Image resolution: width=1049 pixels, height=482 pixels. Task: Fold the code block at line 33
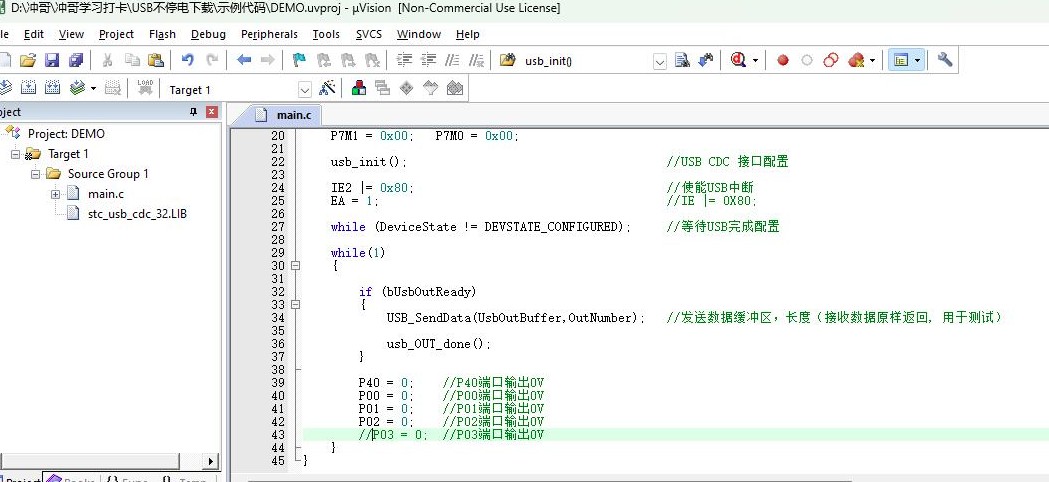pyautogui.click(x=295, y=305)
